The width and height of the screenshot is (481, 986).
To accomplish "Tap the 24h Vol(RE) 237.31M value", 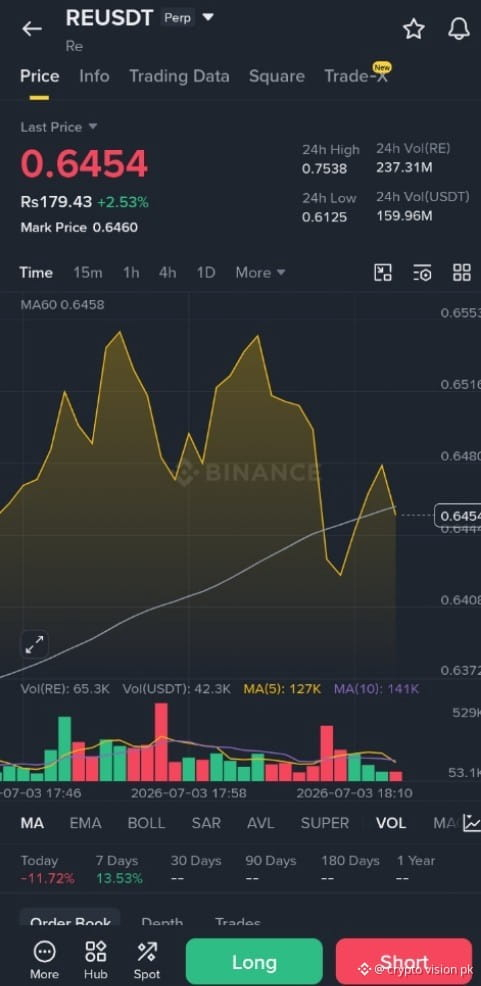I will coord(404,168).
